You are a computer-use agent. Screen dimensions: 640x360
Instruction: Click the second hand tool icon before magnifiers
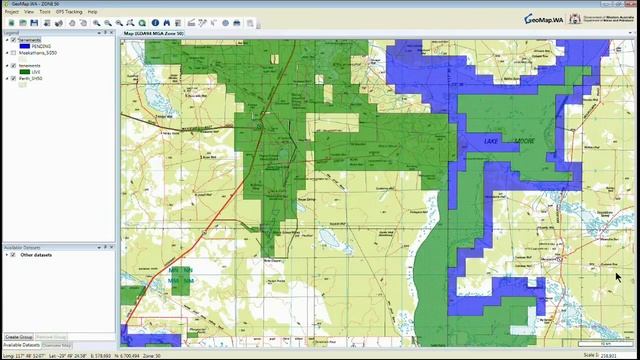(83, 23)
